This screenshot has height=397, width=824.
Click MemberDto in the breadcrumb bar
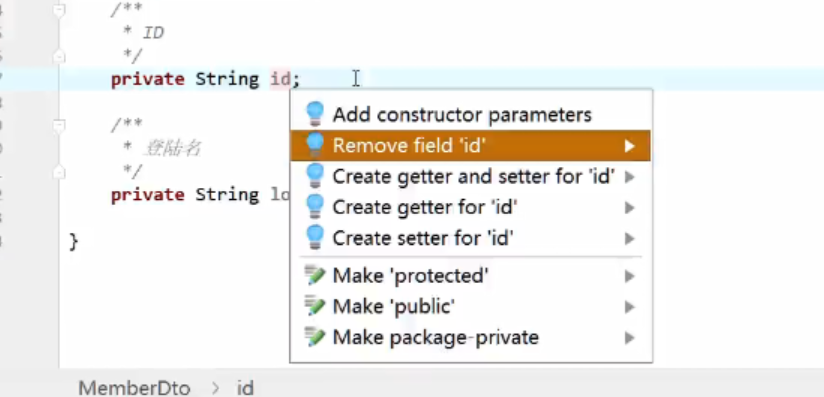tap(134, 388)
